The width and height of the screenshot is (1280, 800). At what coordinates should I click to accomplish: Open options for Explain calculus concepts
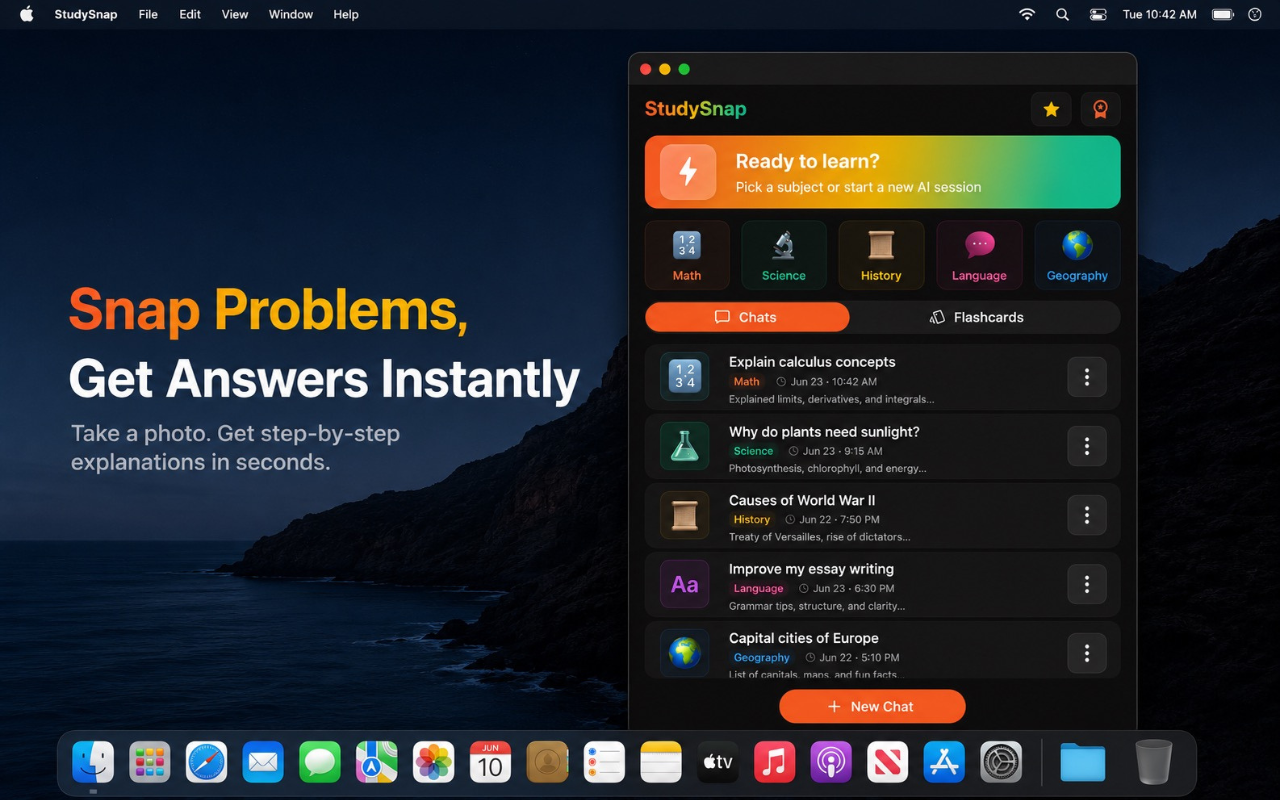1087,377
